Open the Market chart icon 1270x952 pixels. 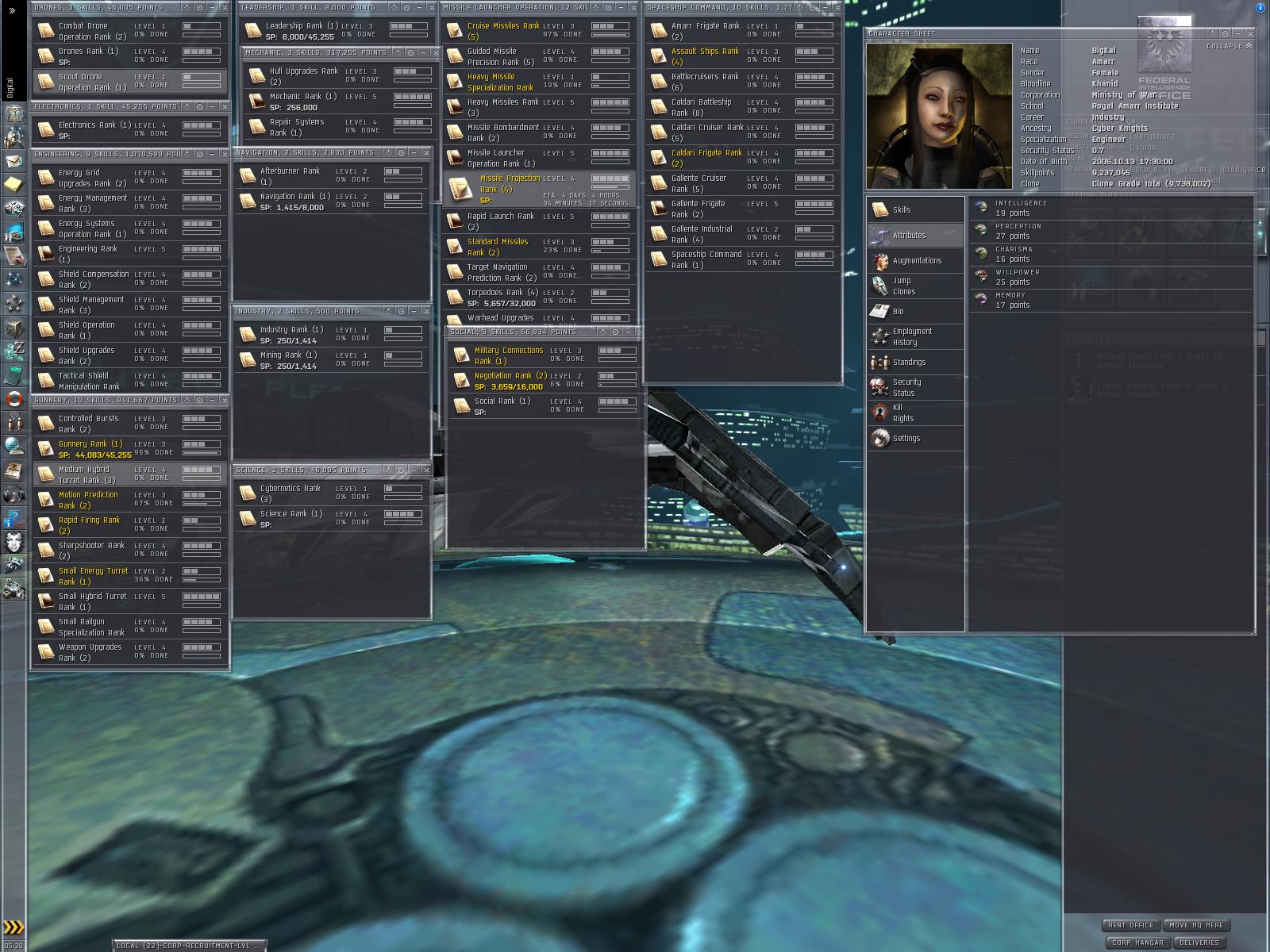pyautogui.click(x=13, y=209)
